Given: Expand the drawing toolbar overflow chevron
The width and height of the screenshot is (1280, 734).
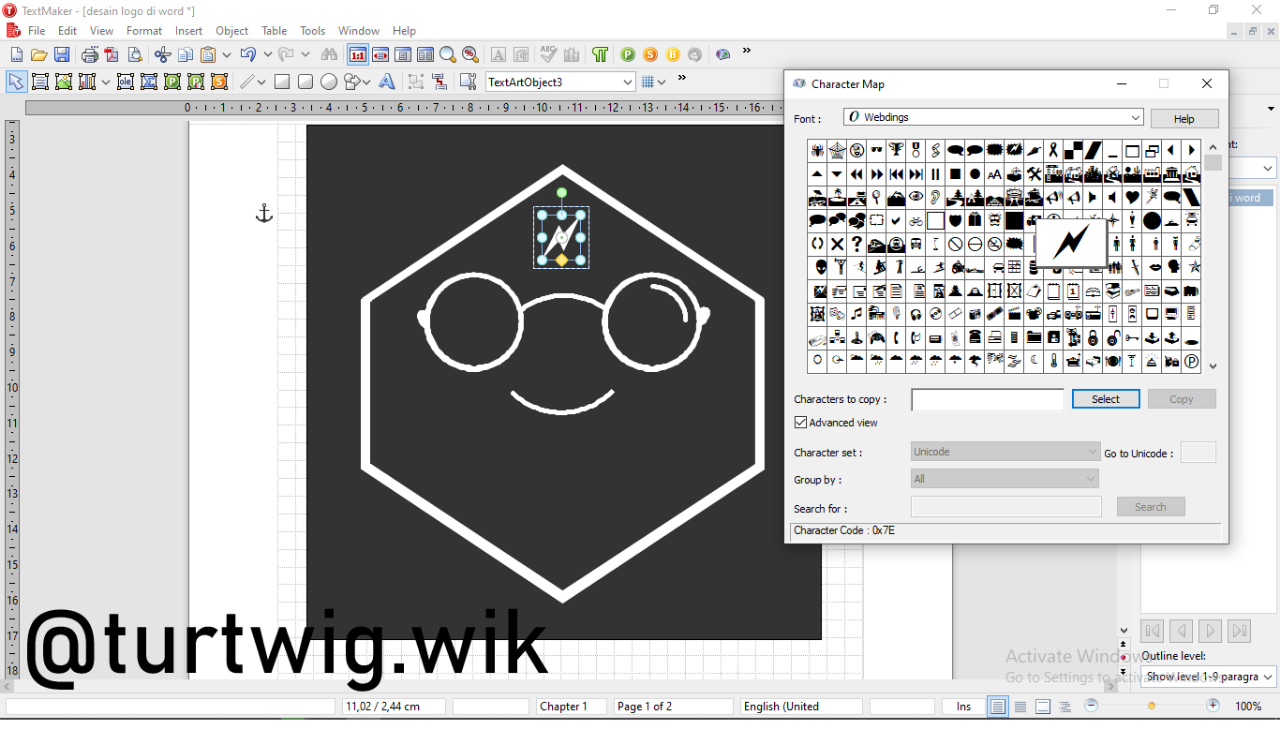Looking at the screenshot, I should point(682,78).
